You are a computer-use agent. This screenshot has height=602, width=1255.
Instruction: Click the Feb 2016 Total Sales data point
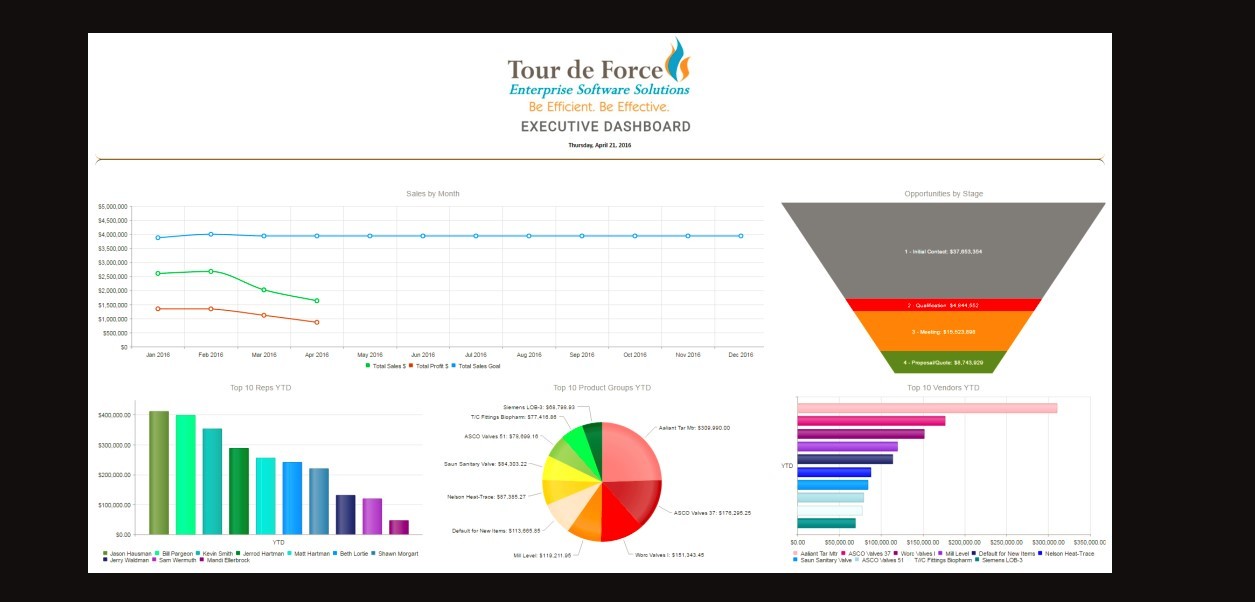coord(211,271)
